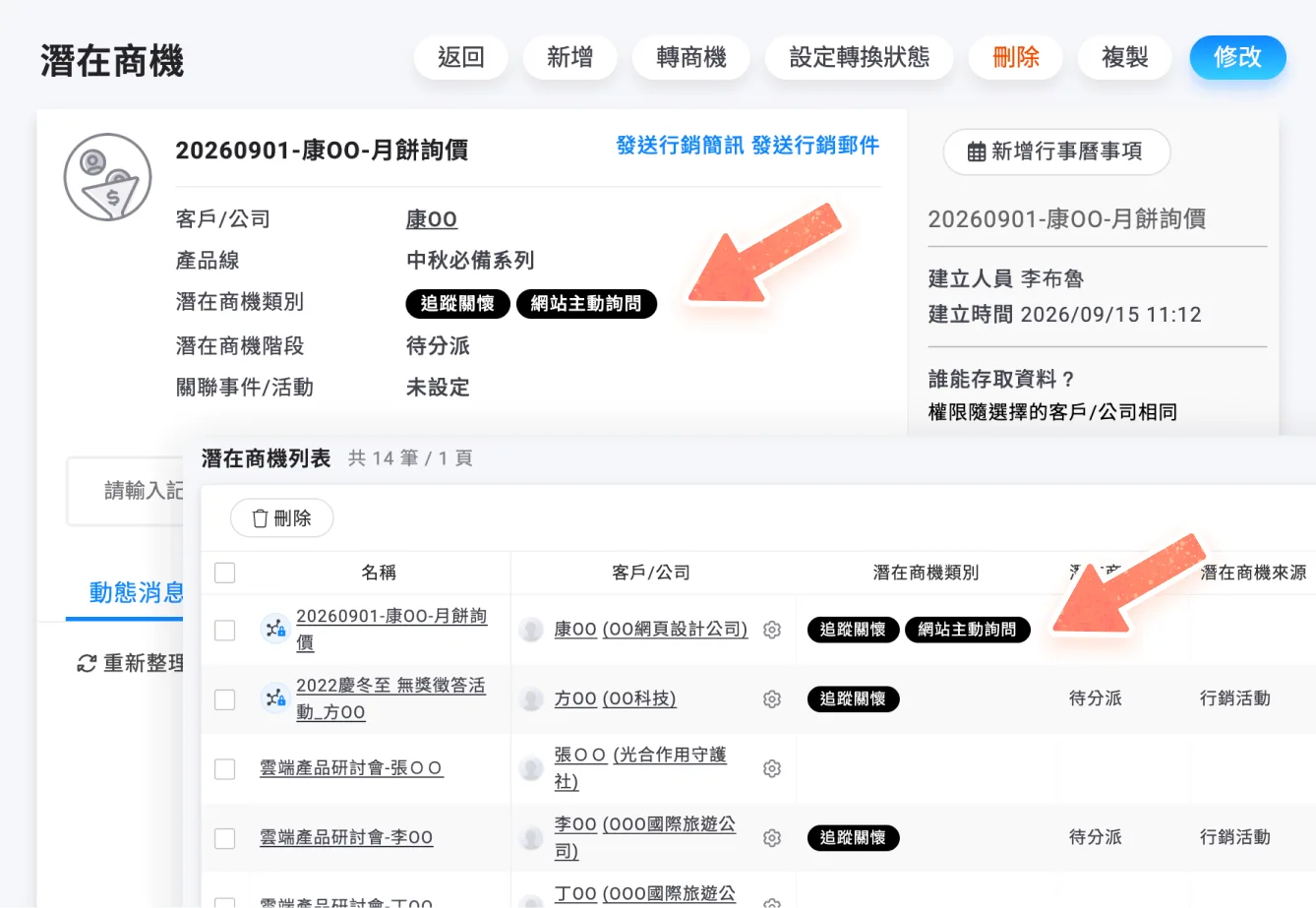Viewport: 1316px width, 908px height.
Task: Click the avatar icon of 康OO in the list
Action: [531, 630]
